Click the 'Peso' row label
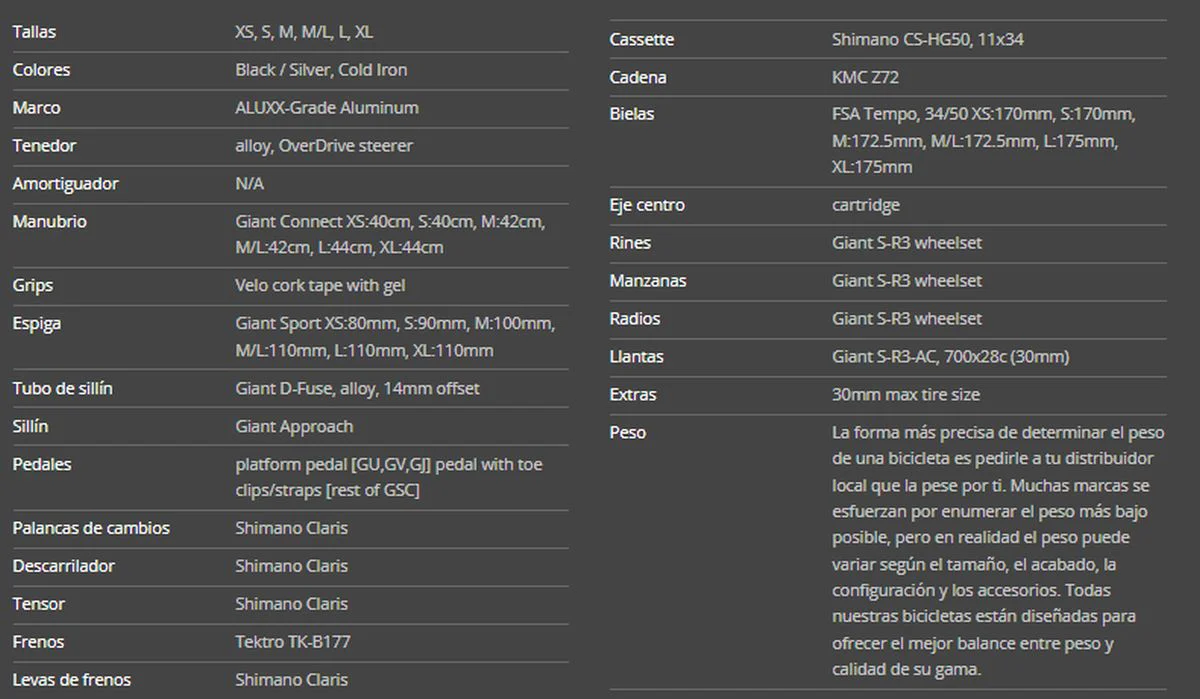 coord(628,433)
